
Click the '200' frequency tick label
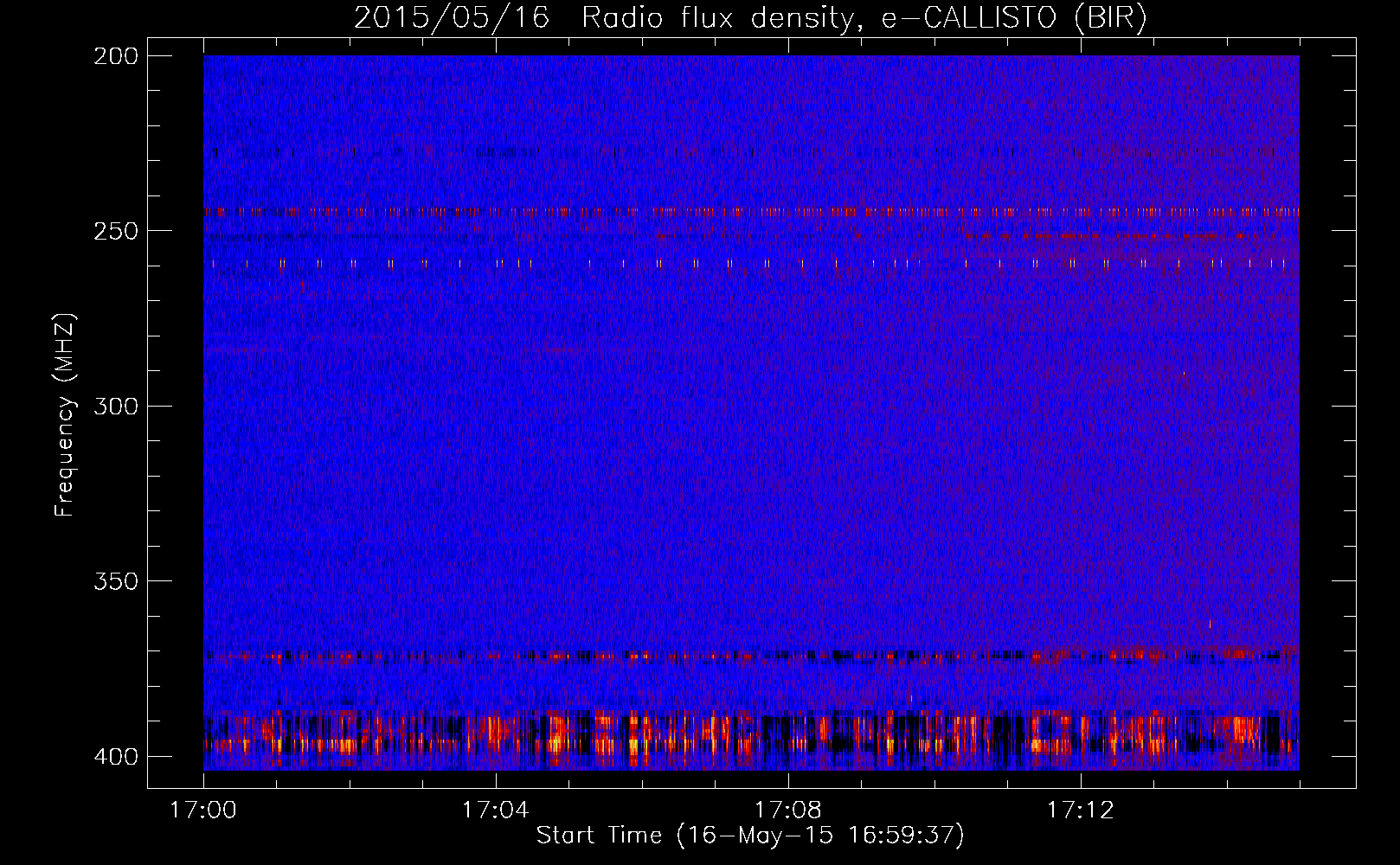click(116, 56)
